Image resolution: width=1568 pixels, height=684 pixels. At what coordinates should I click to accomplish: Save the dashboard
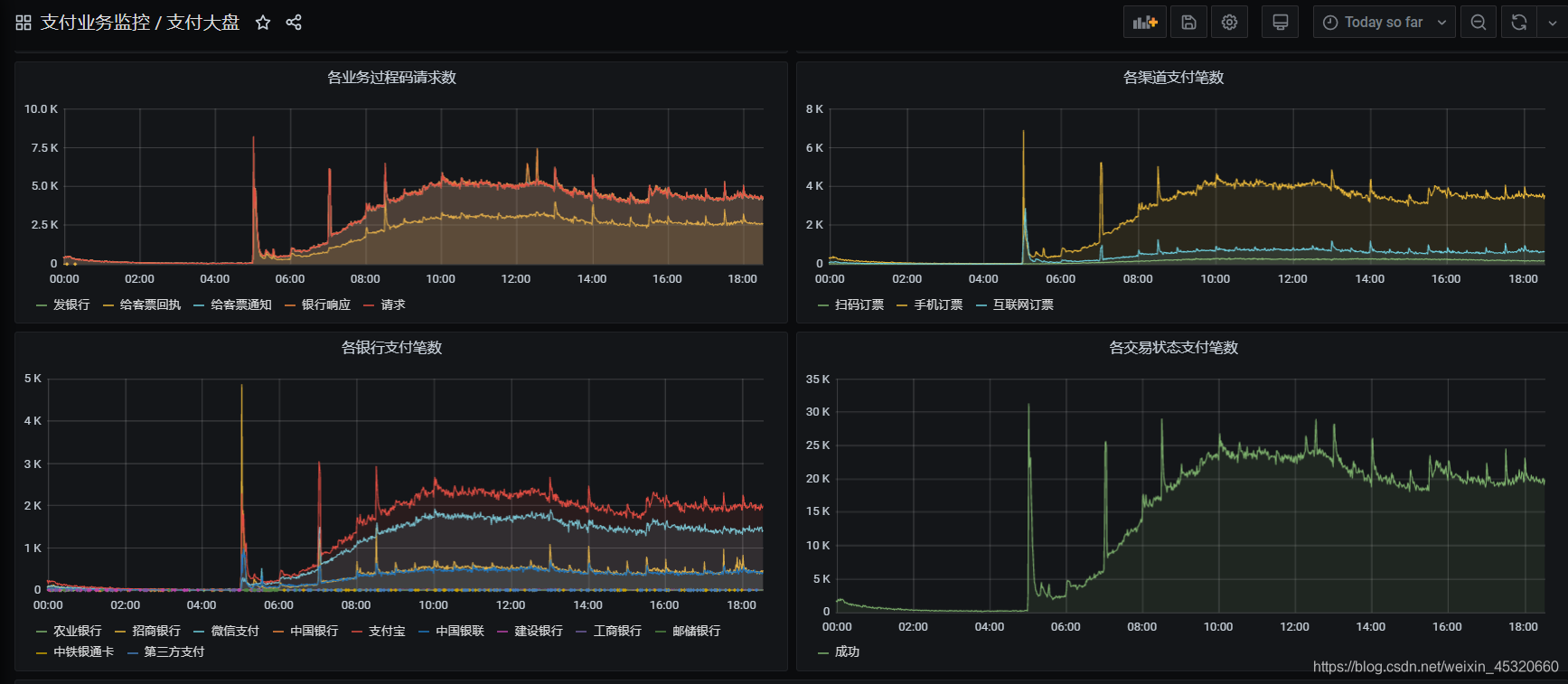tap(1188, 23)
